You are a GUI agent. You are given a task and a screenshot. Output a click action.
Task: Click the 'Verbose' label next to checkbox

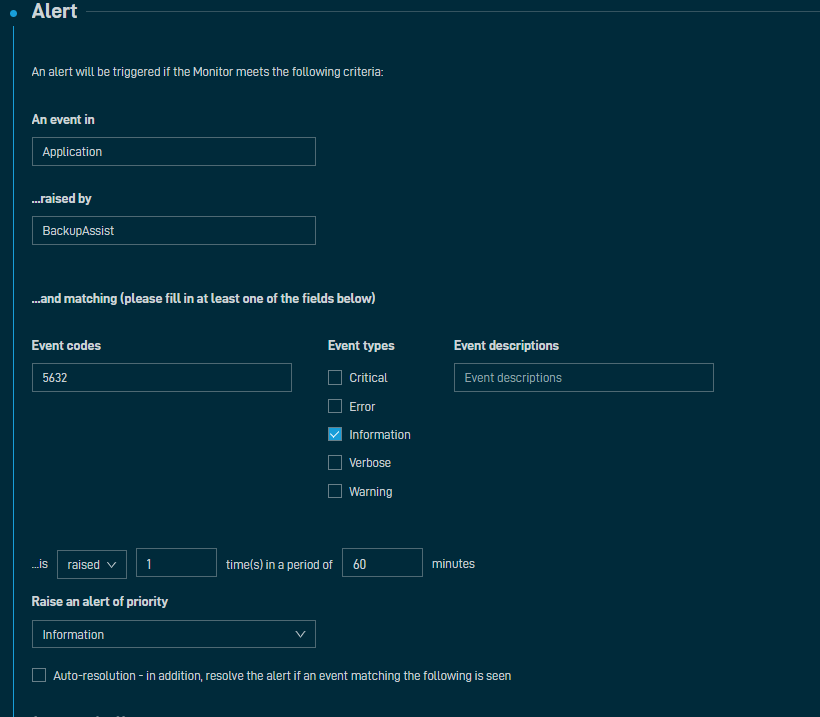[x=370, y=463]
